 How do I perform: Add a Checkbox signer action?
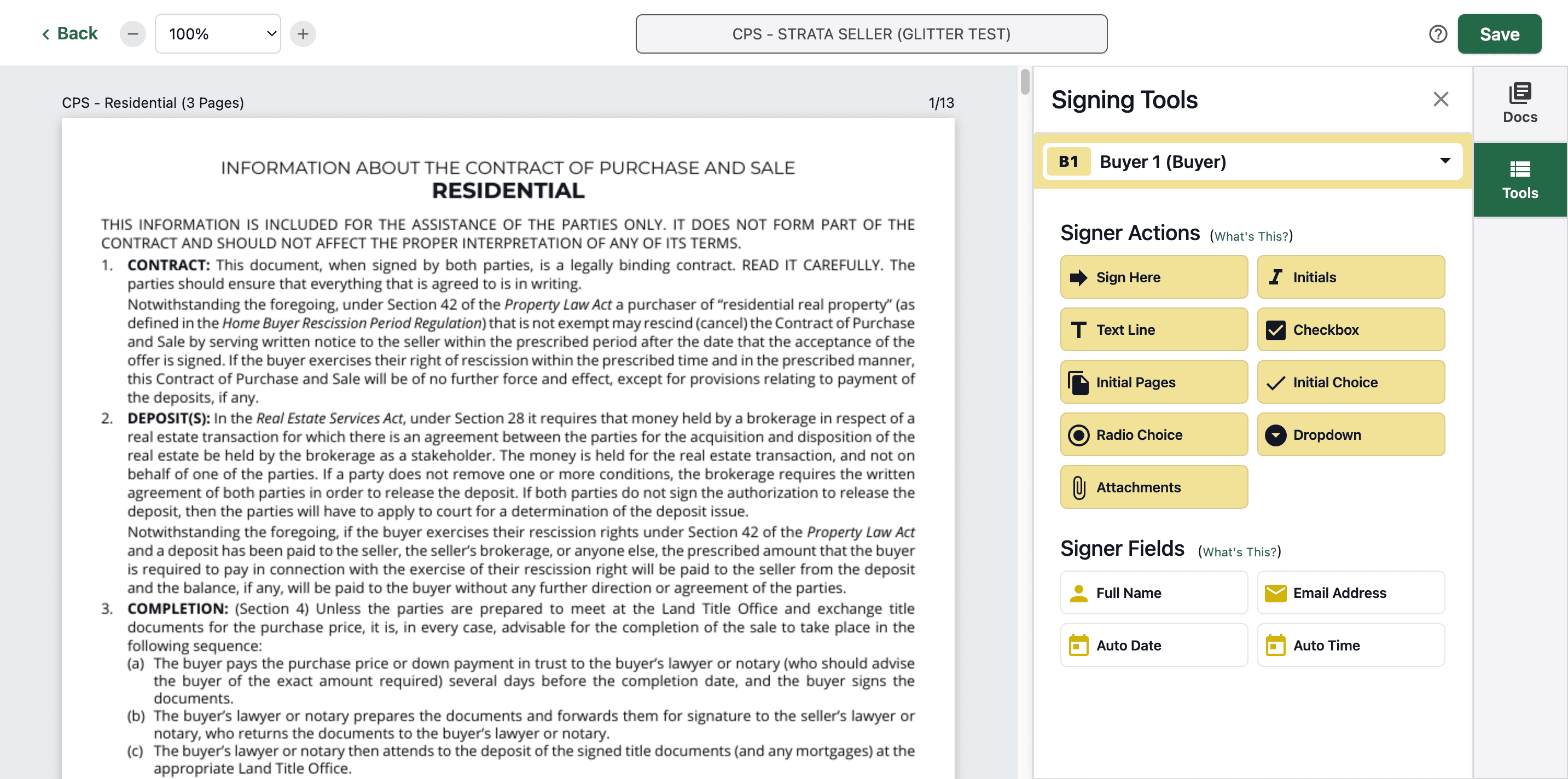click(x=1351, y=329)
